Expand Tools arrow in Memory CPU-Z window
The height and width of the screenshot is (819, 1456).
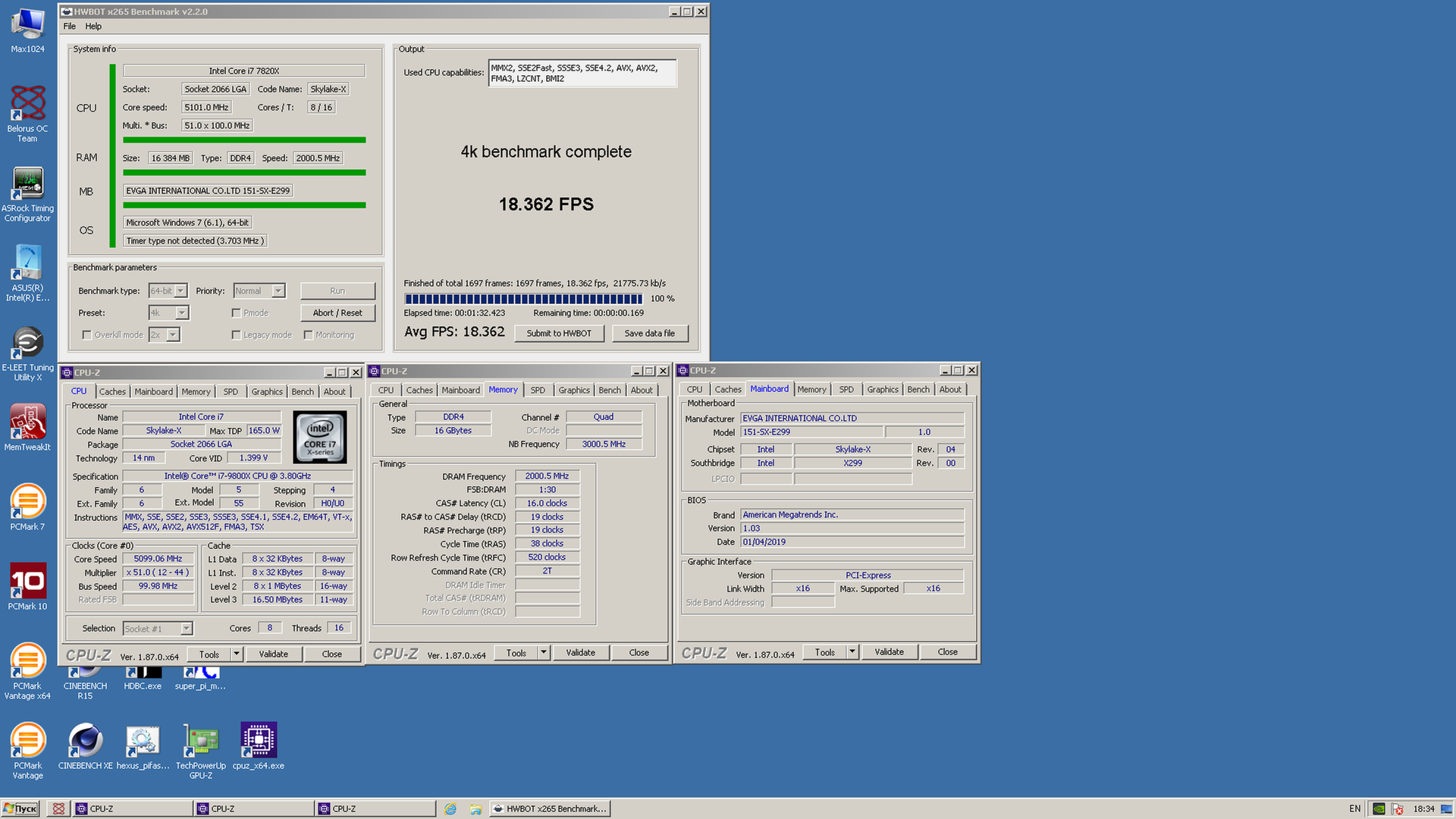(x=544, y=653)
